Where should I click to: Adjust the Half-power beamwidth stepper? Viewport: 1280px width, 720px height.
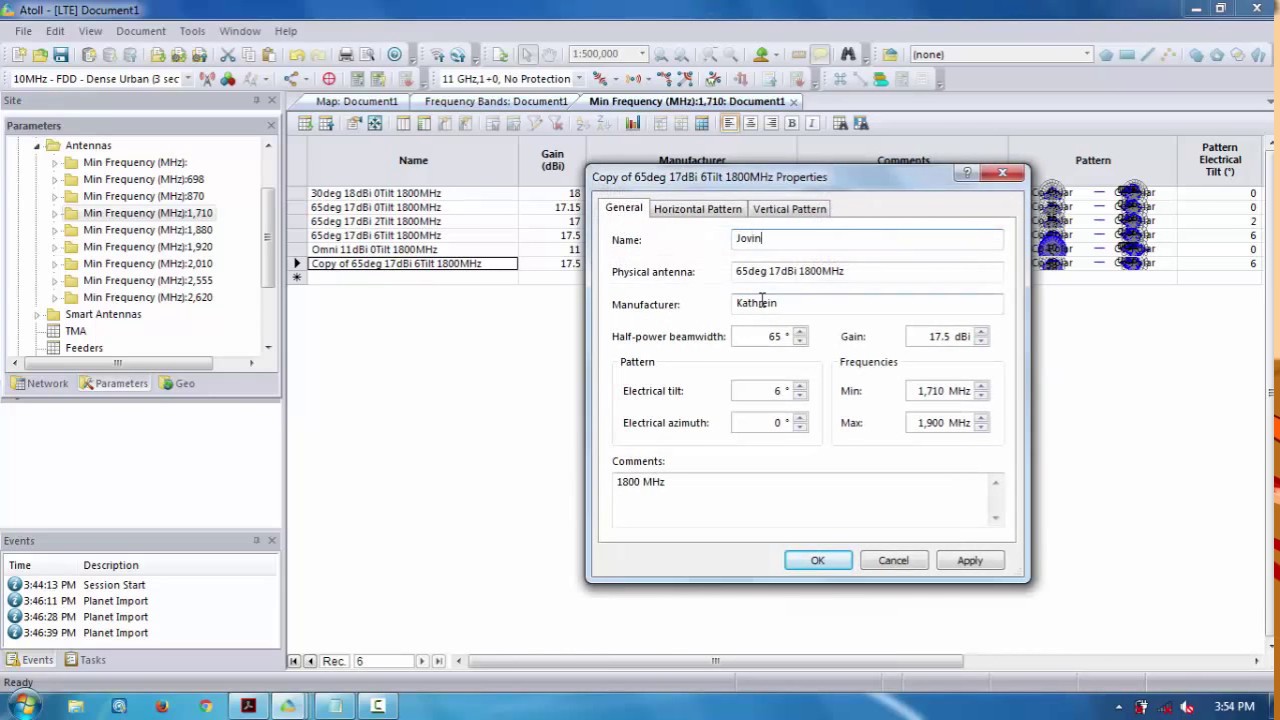[x=799, y=337]
